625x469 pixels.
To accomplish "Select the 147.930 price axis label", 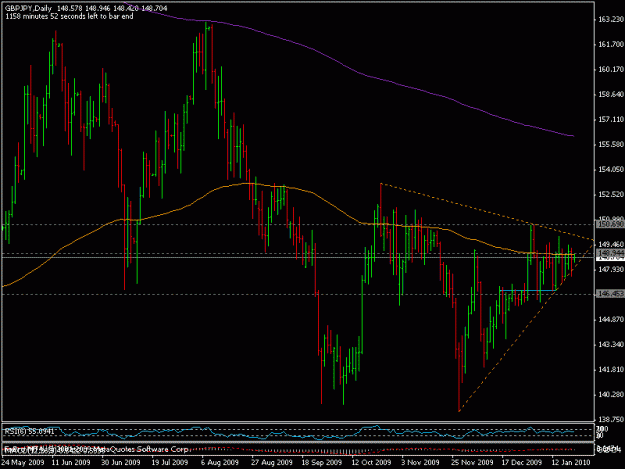I will click(x=611, y=270).
